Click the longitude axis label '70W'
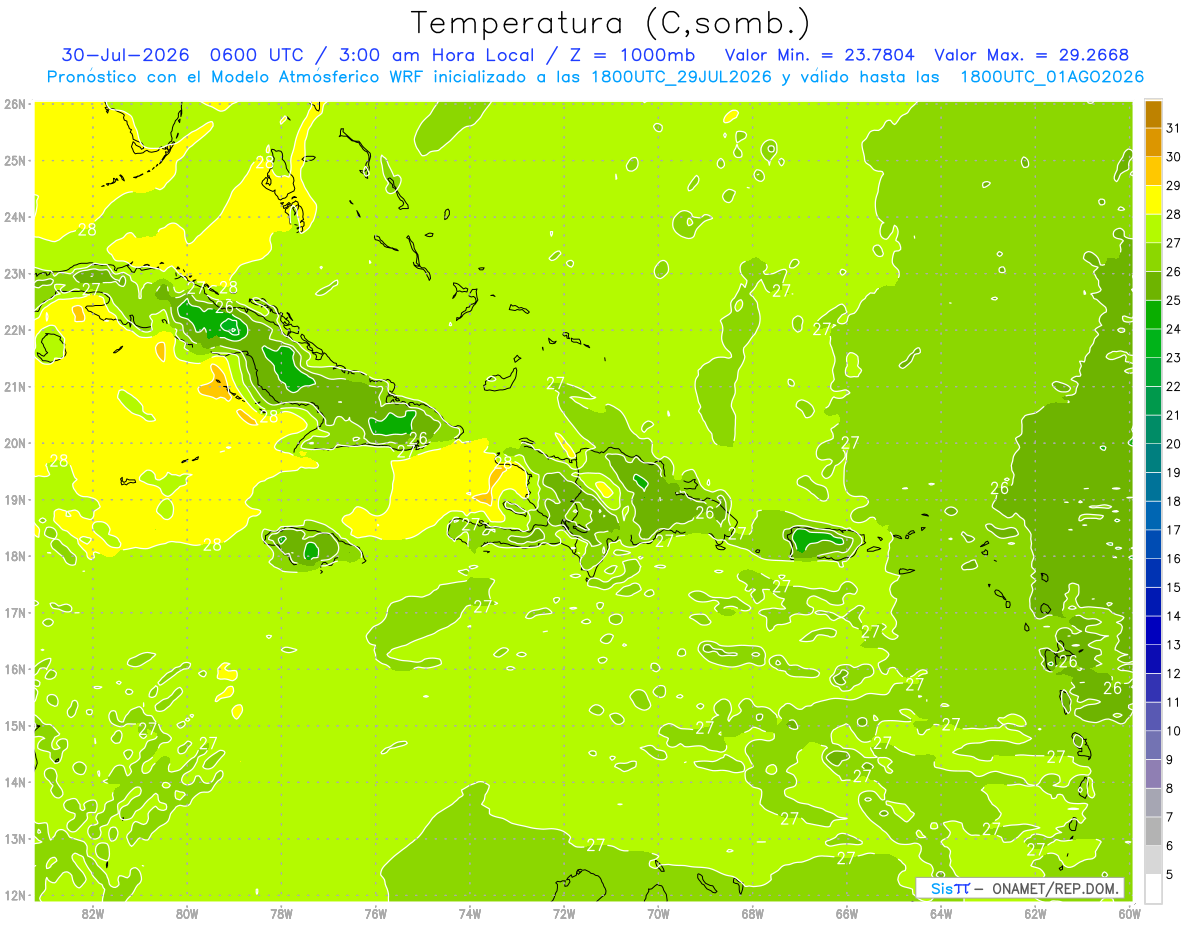Screen dimensions: 1200x927 pos(658,913)
